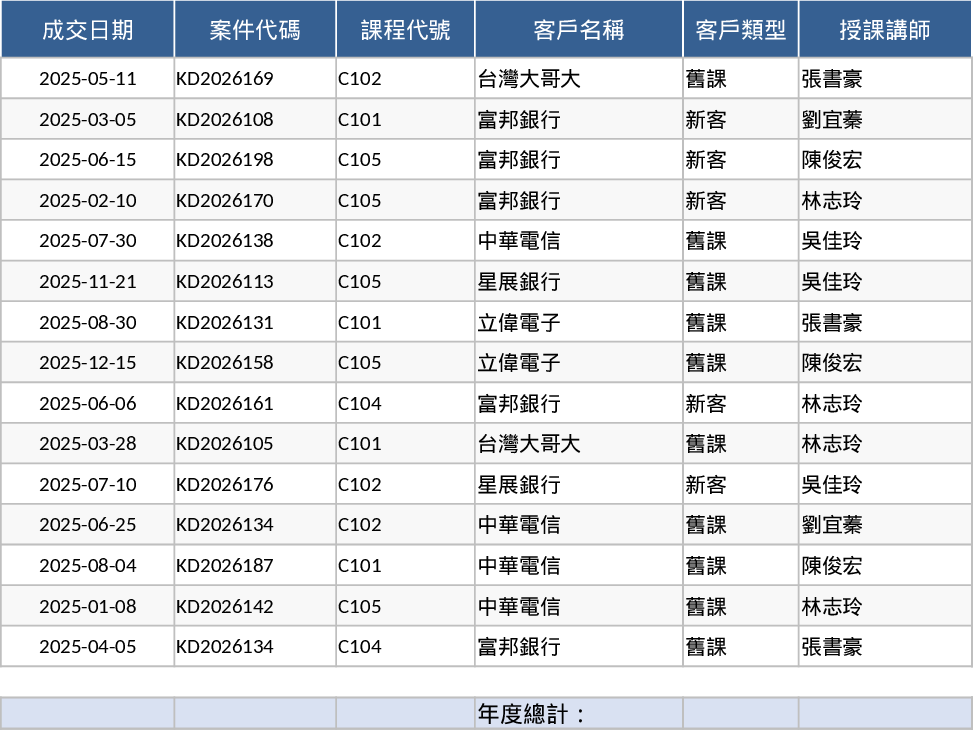The image size is (973, 730).
Task: Select 舊課 in the 2025-04-05 row
Action: pyautogui.click(x=706, y=647)
